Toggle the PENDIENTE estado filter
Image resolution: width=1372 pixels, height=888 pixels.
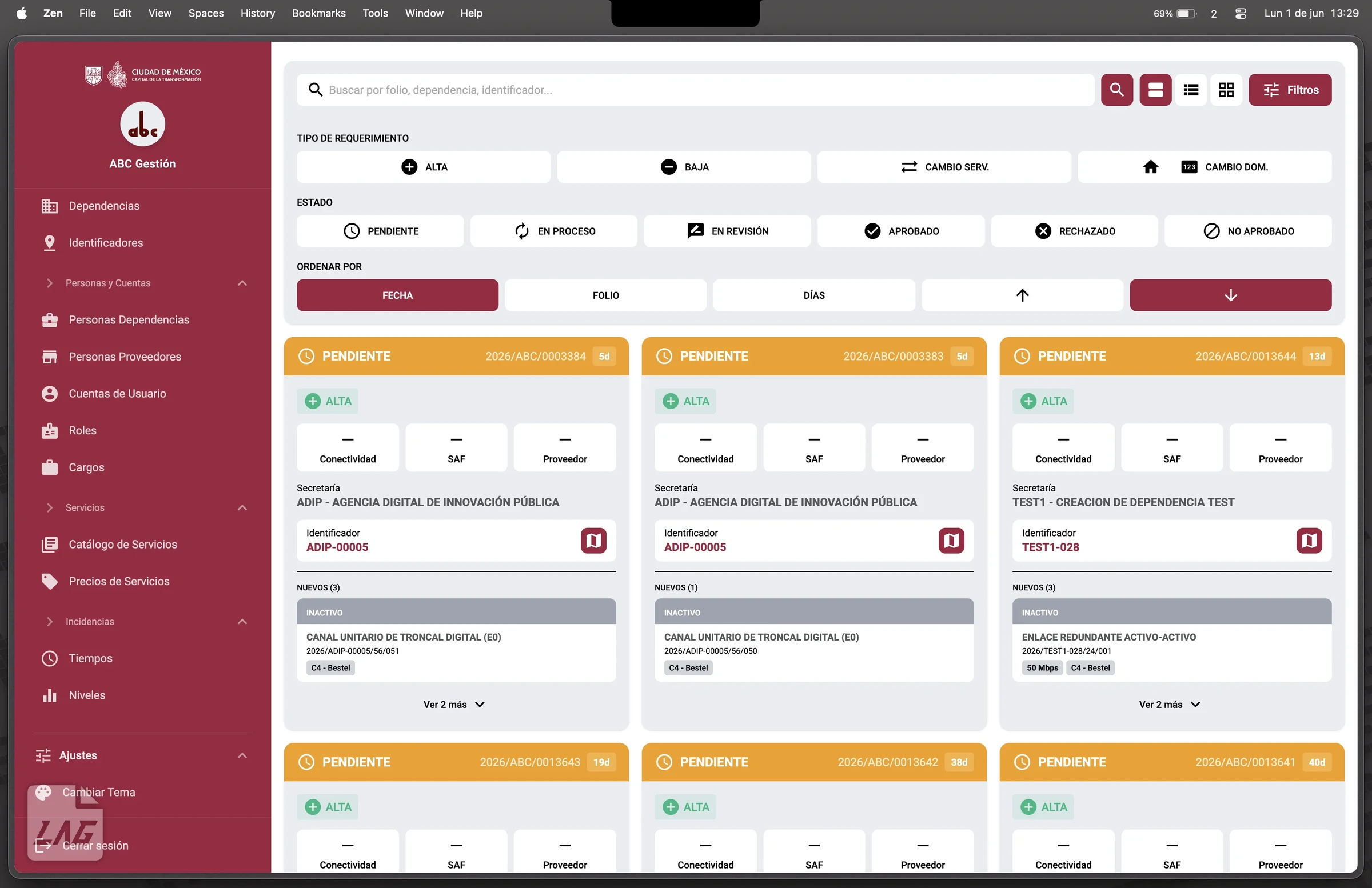click(380, 231)
